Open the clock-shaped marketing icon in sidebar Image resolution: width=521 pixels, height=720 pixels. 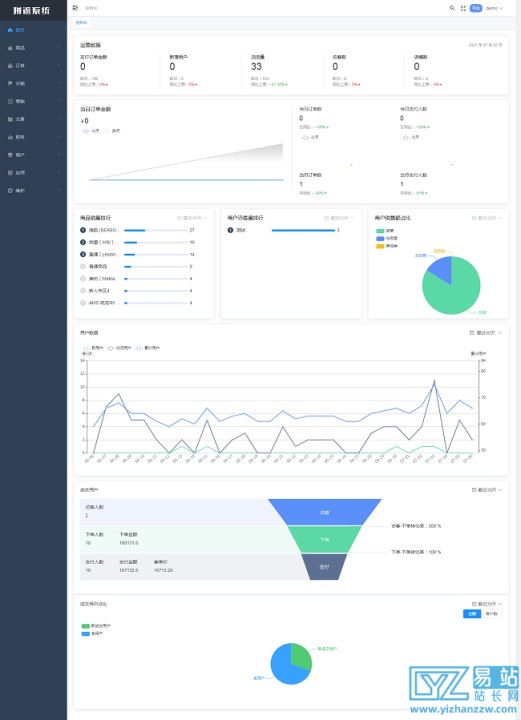pyautogui.click(x=10, y=101)
